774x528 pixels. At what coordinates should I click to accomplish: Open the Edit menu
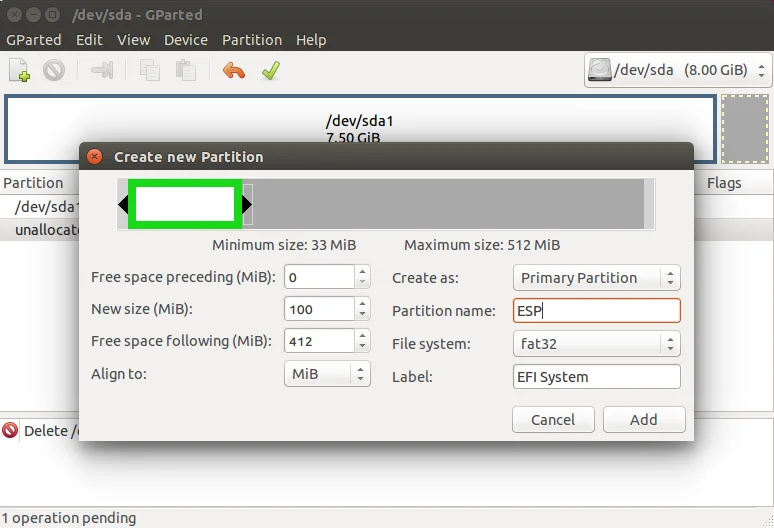(x=89, y=40)
